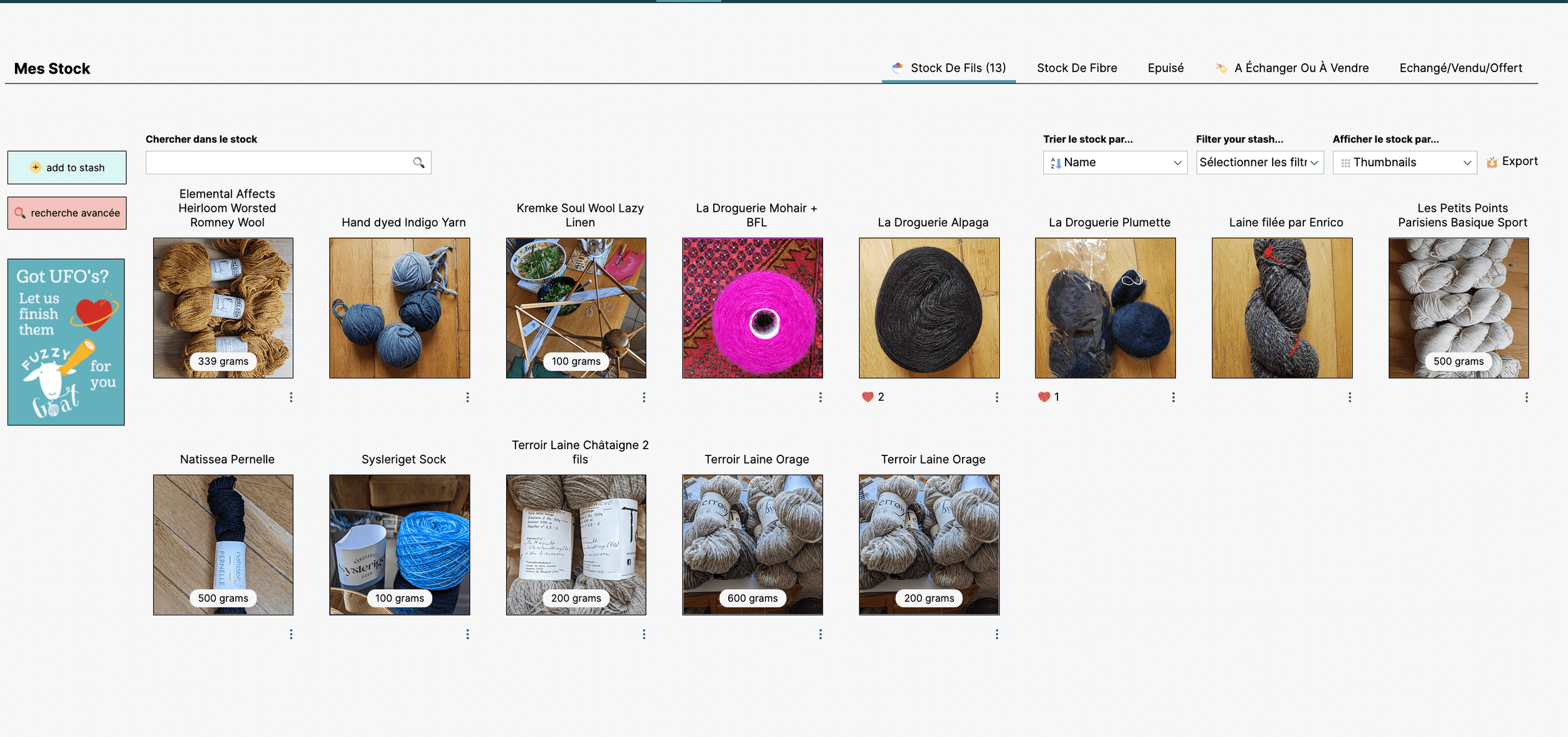Click the recherche avancée button

[67, 213]
